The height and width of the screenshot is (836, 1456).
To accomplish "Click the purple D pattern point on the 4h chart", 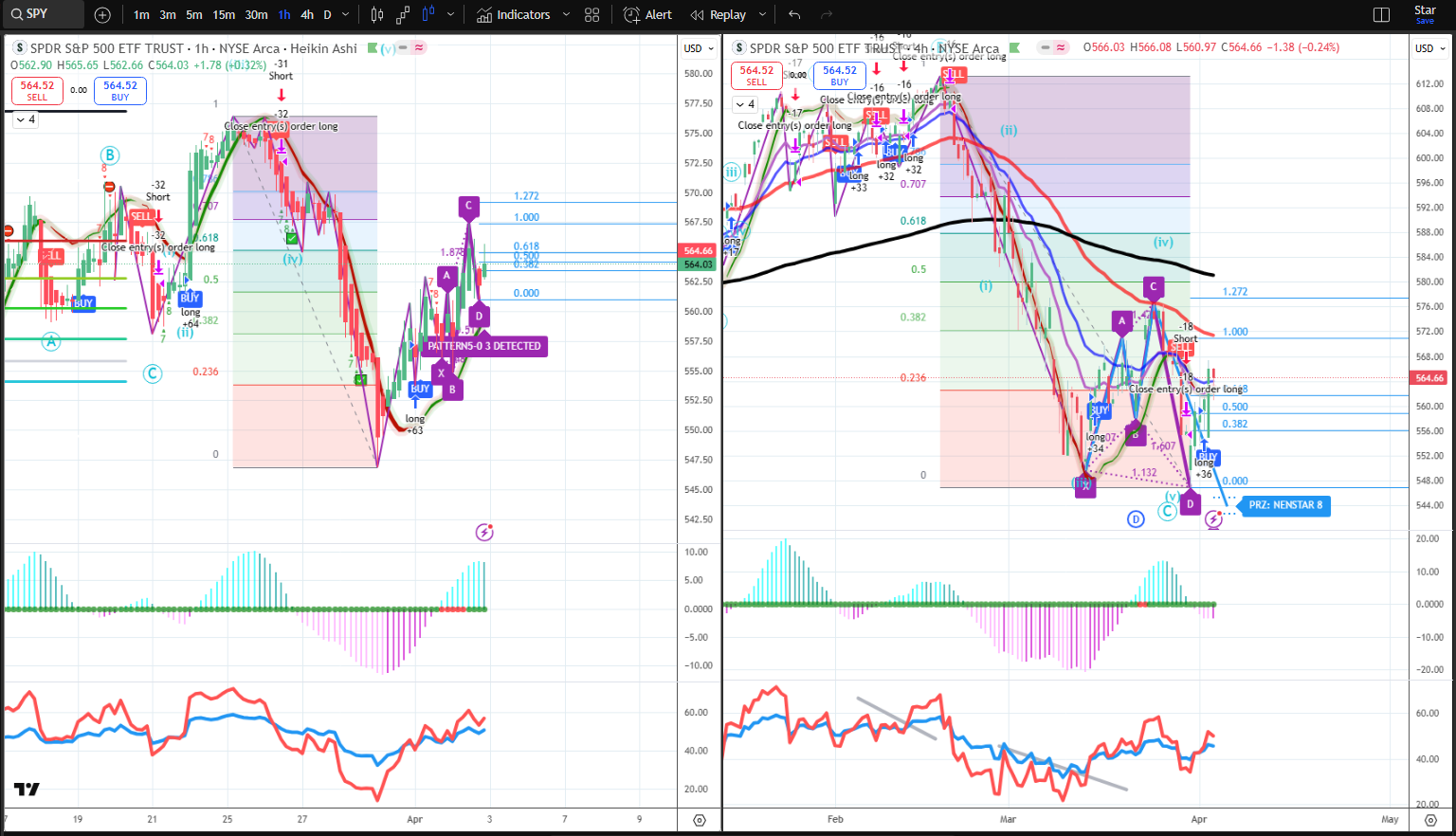I will point(1191,502).
